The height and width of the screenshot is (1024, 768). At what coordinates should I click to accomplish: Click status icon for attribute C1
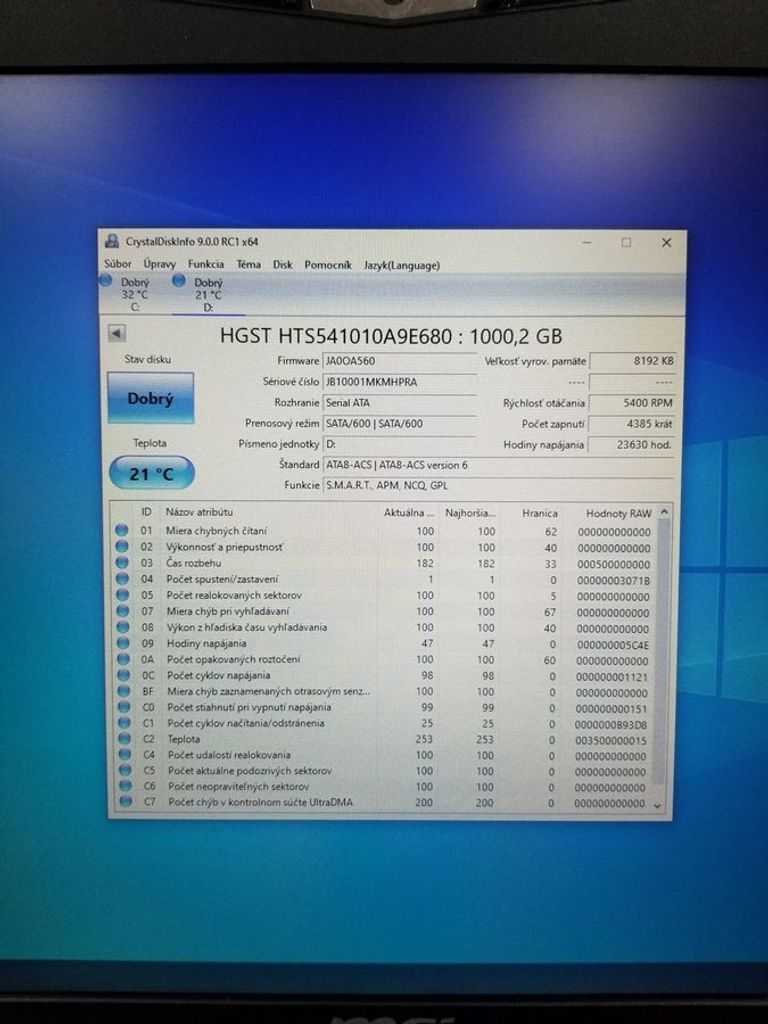coord(124,723)
